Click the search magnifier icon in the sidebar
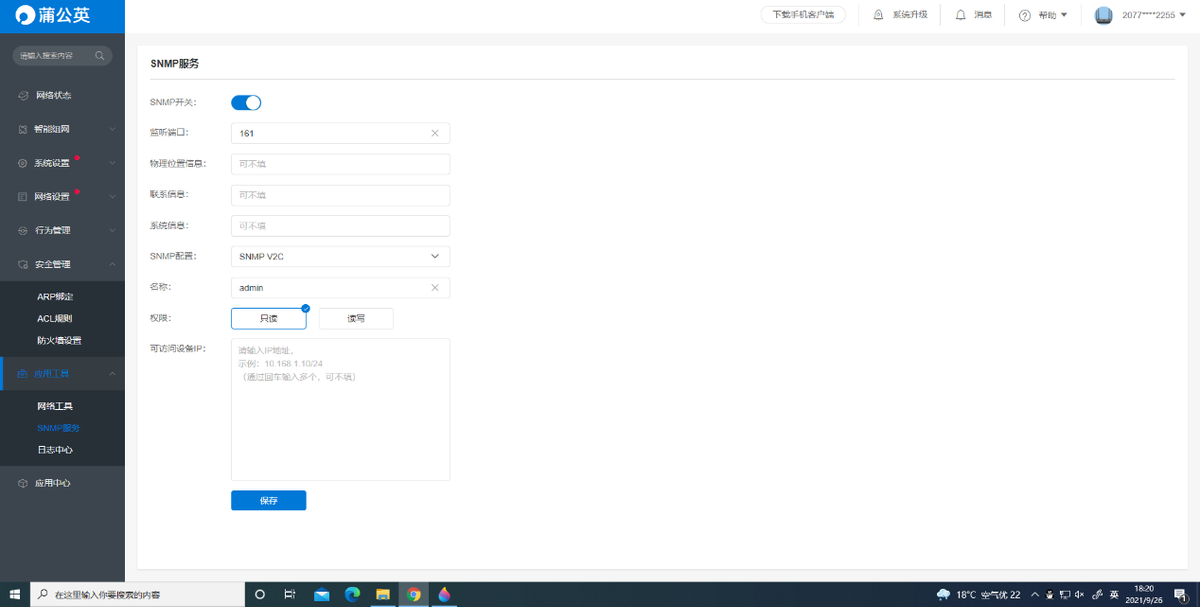The width and height of the screenshot is (1200, 607). coord(100,56)
